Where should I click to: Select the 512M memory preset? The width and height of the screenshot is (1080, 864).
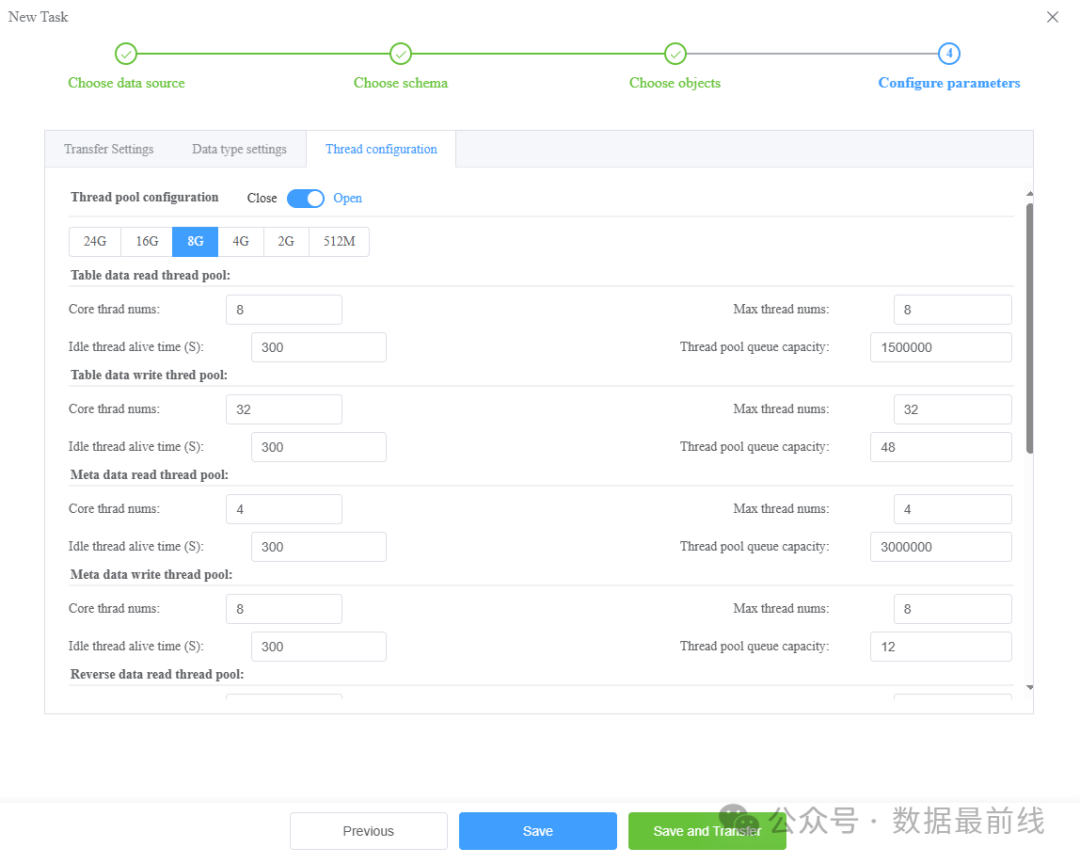coord(339,242)
